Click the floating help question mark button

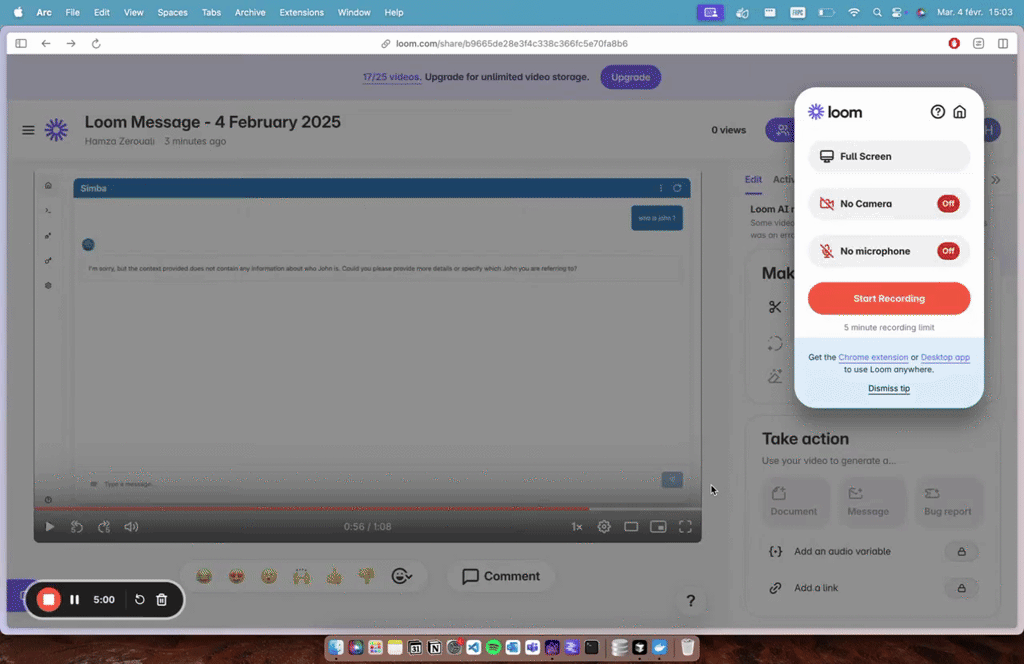click(690, 601)
